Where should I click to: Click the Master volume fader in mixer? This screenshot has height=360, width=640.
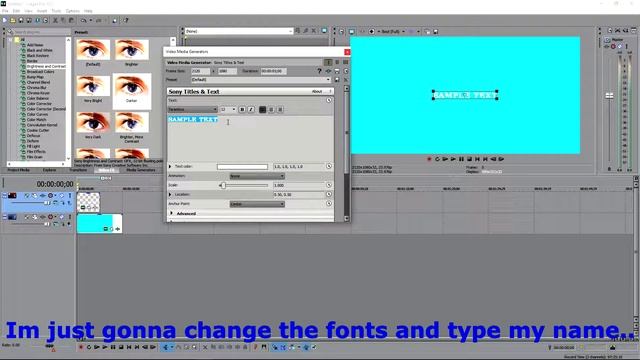click(x=609, y=96)
